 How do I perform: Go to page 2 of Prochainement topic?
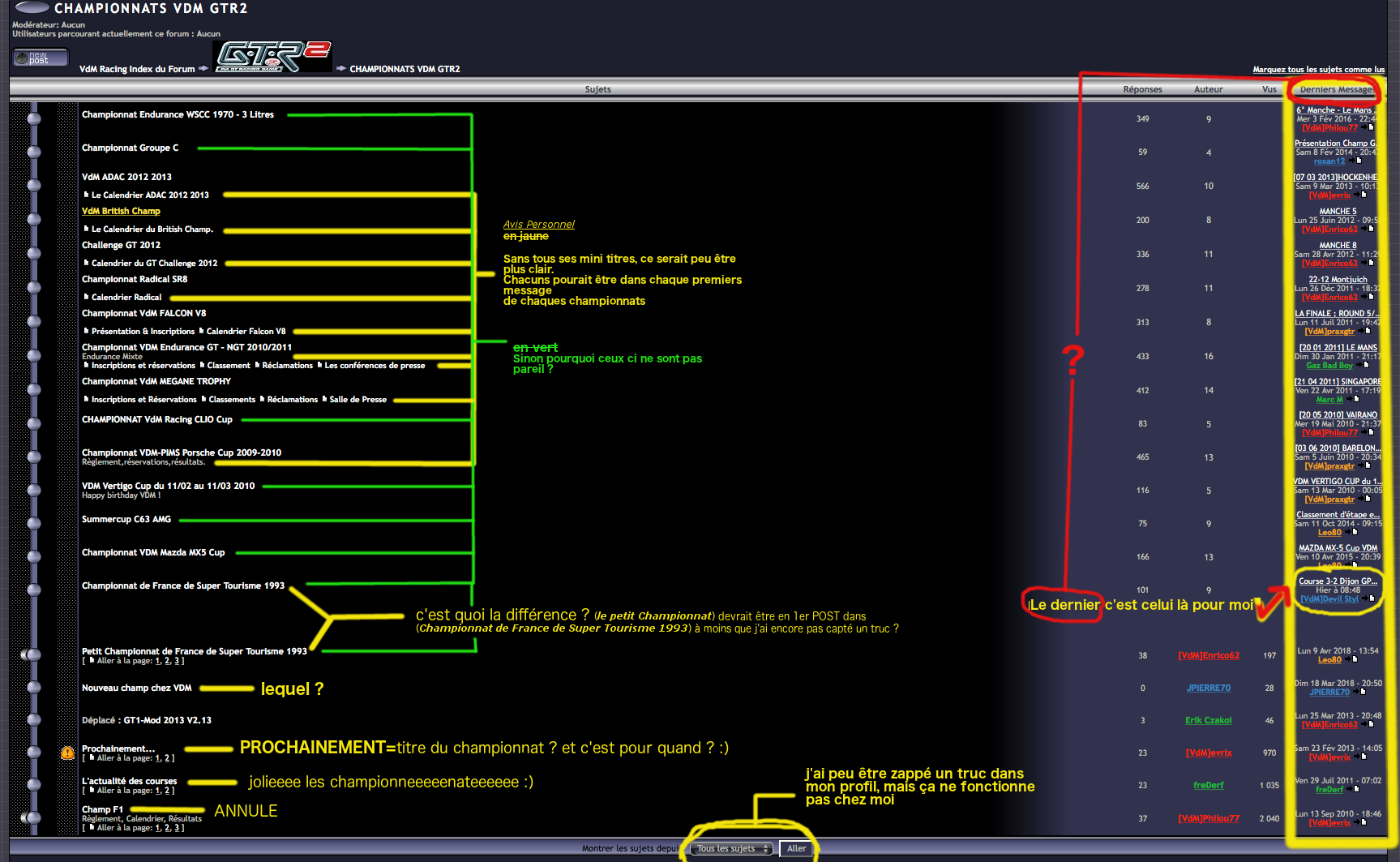click(168, 758)
